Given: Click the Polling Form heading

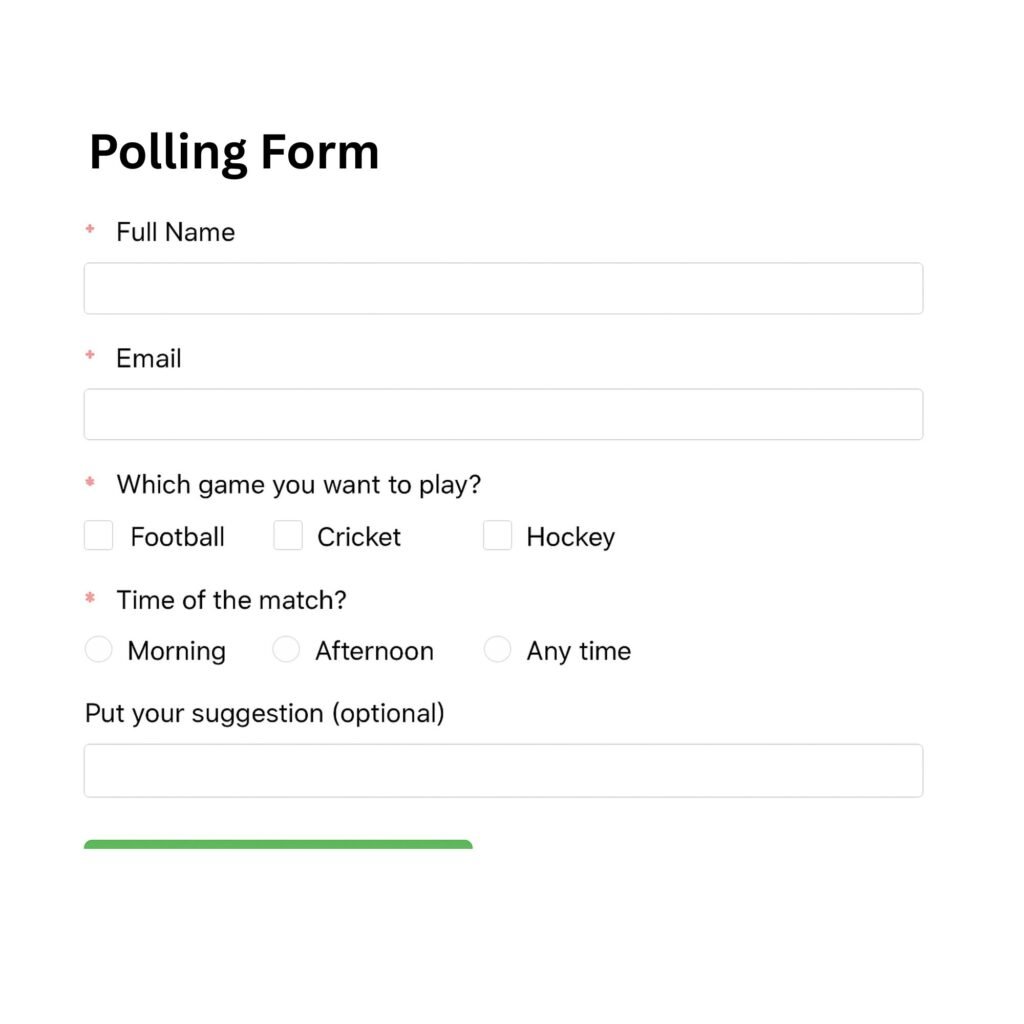Looking at the screenshot, I should coord(233,151).
